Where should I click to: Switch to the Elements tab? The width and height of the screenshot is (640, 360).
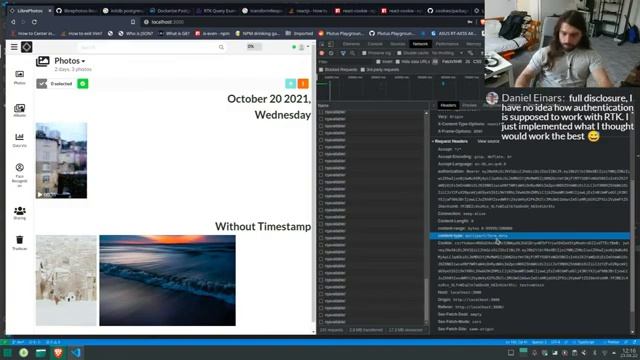[351, 44]
